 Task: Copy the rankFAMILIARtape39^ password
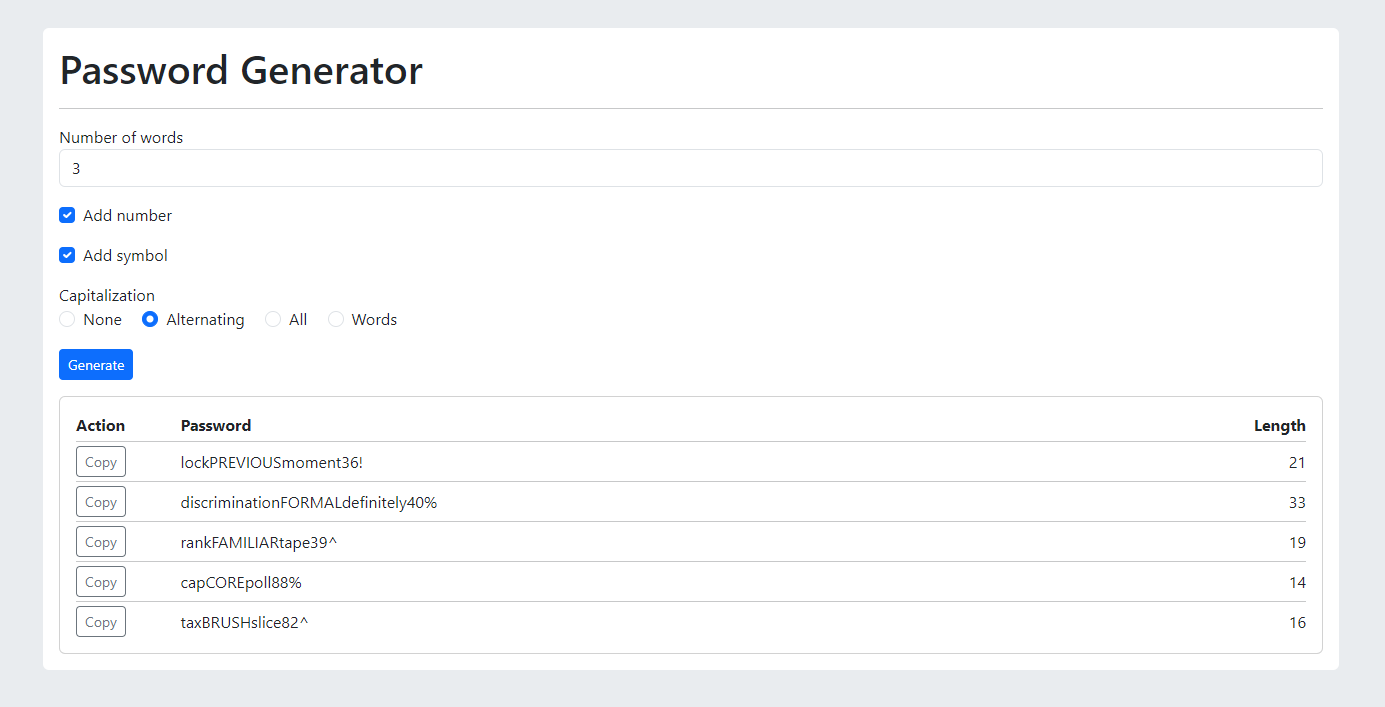pyautogui.click(x=100, y=541)
